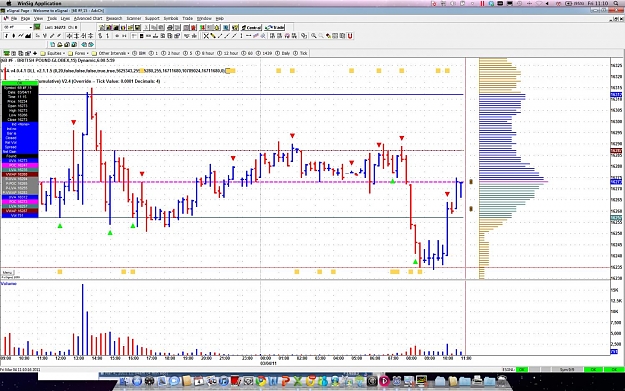Image resolution: width=625 pixels, height=391 pixels.
Task: Click the back arrow navigation icon
Action: point(83,45)
